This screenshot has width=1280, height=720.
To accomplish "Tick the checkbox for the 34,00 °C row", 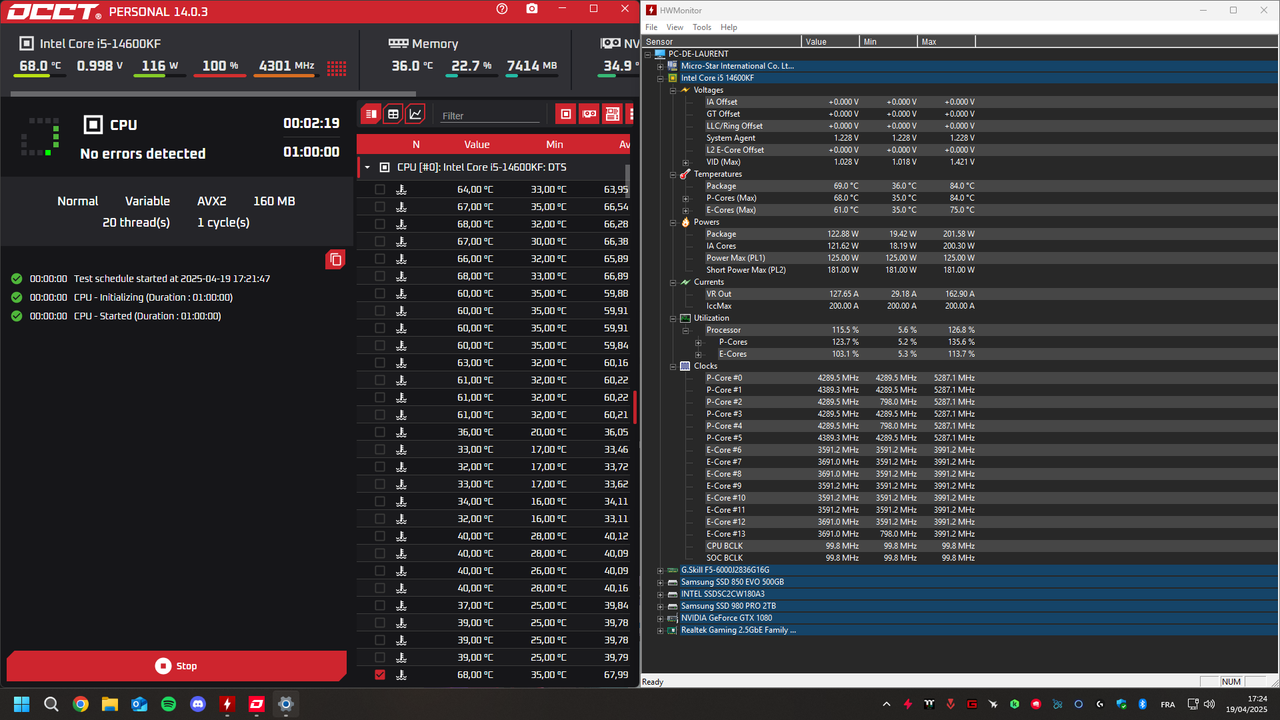I will 380,501.
